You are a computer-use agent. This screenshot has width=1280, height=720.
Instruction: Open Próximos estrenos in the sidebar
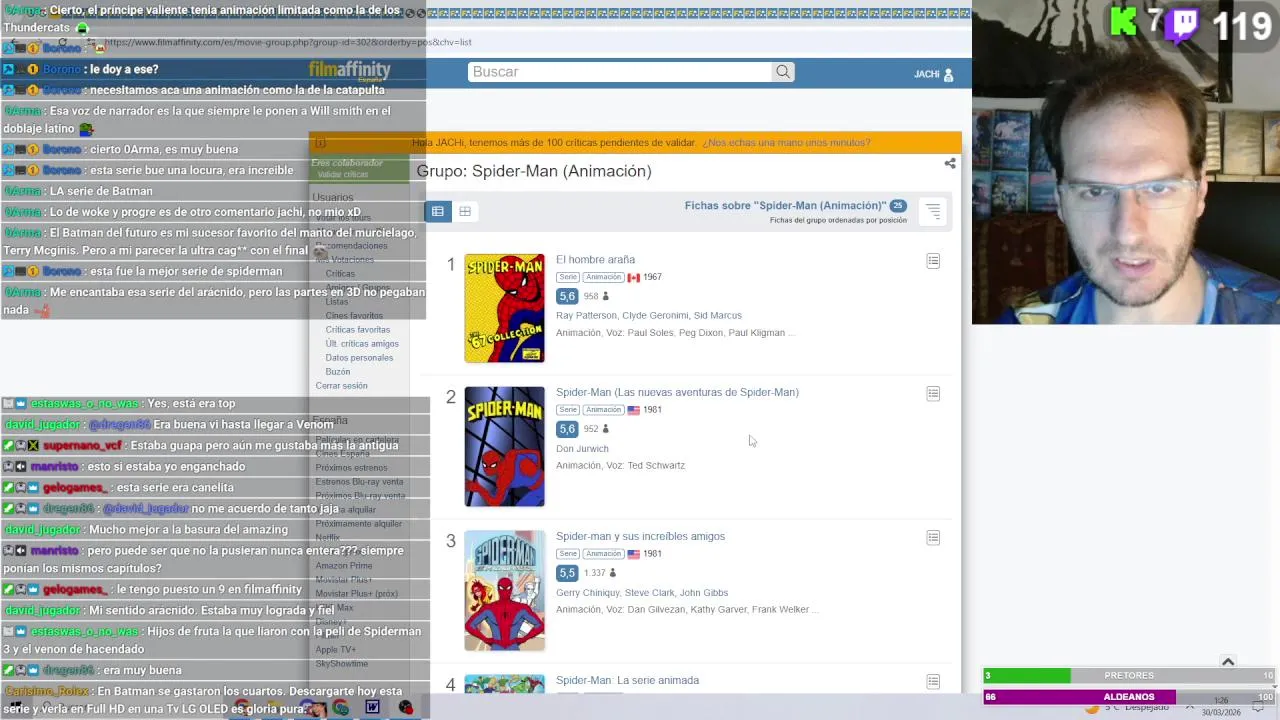pyautogui.click(x=351, y=468)
